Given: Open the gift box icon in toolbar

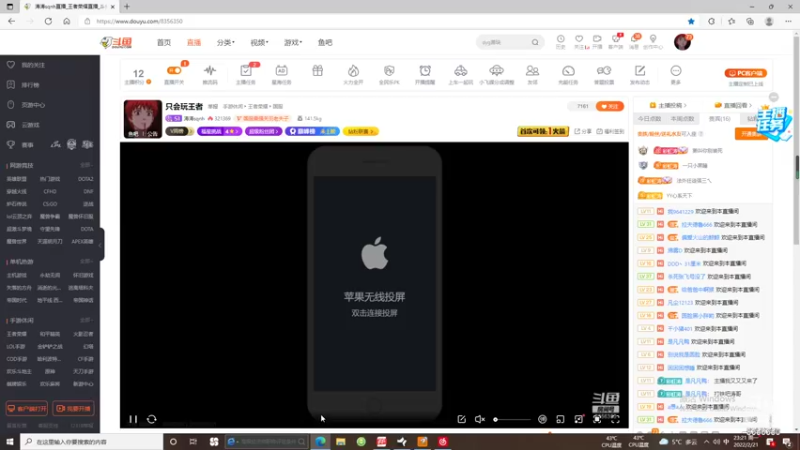Looking at the screenshot, I should [x=317, y=71].
